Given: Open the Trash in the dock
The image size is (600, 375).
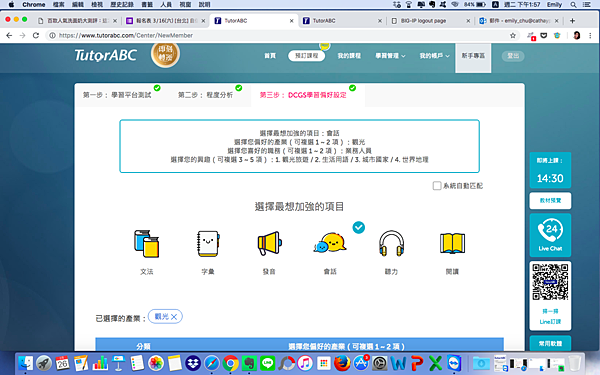Looking at the screenshot, I should click(x=574, y=363).
